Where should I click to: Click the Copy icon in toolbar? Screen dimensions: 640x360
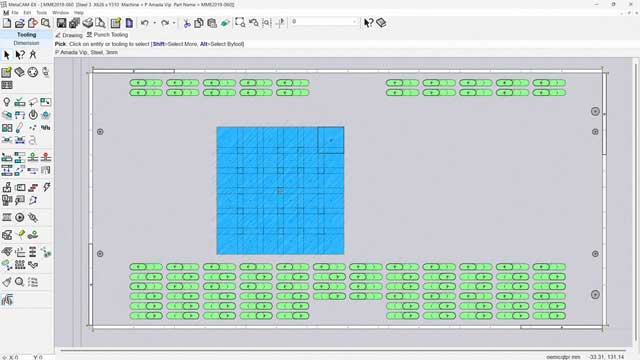199,23
